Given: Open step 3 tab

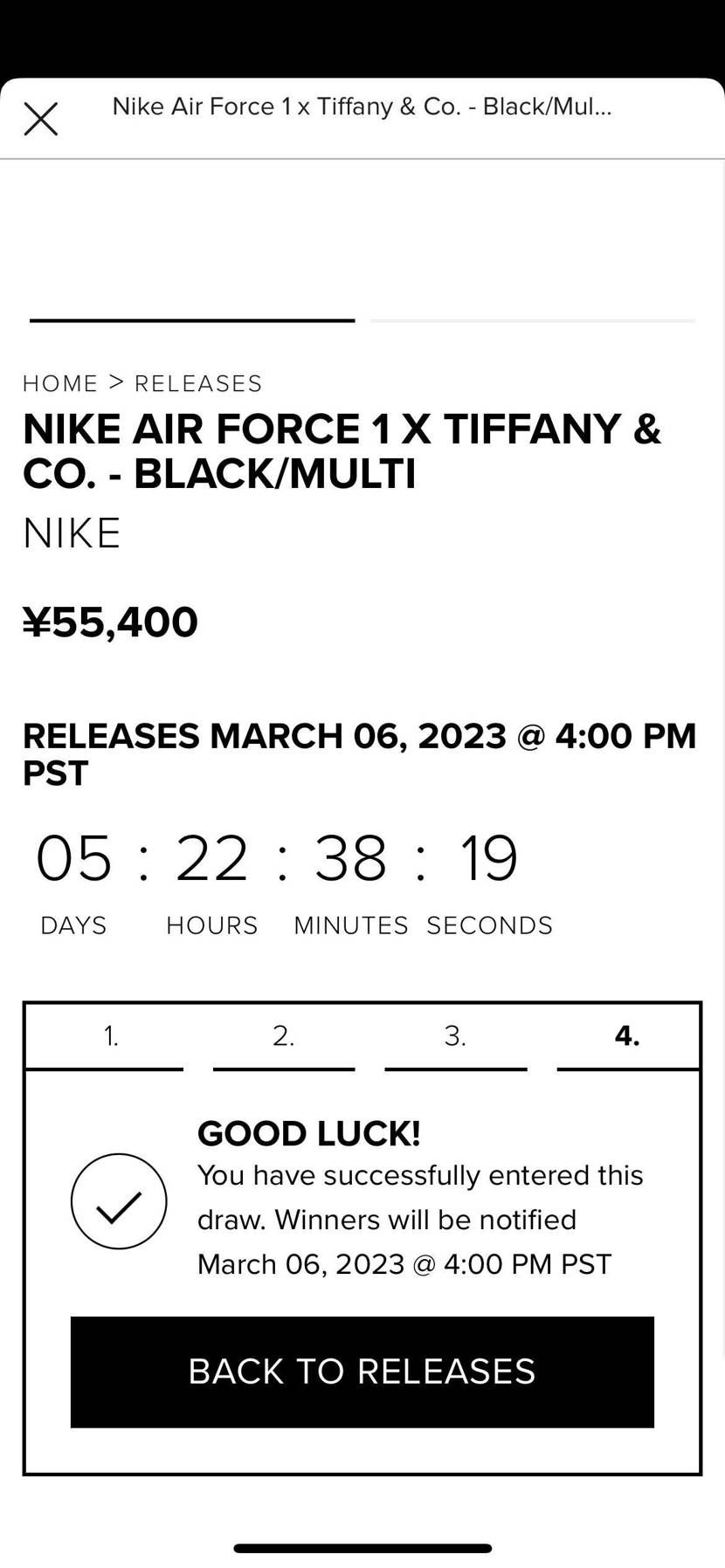Looking at the screenshot, I should tap(455, 1036).
